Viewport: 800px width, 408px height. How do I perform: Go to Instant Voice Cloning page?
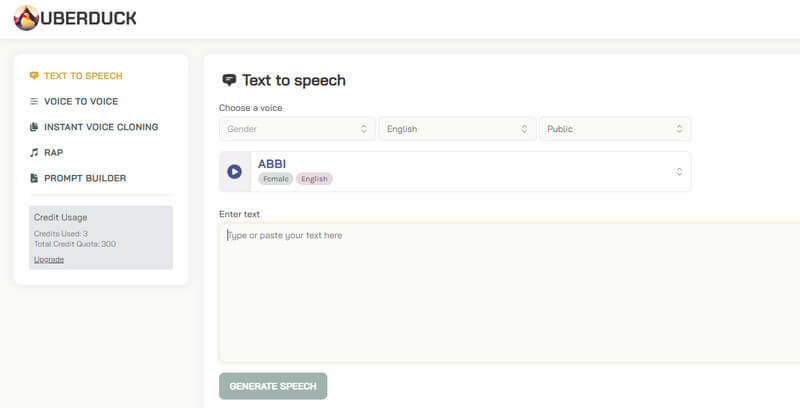(101, 127)
